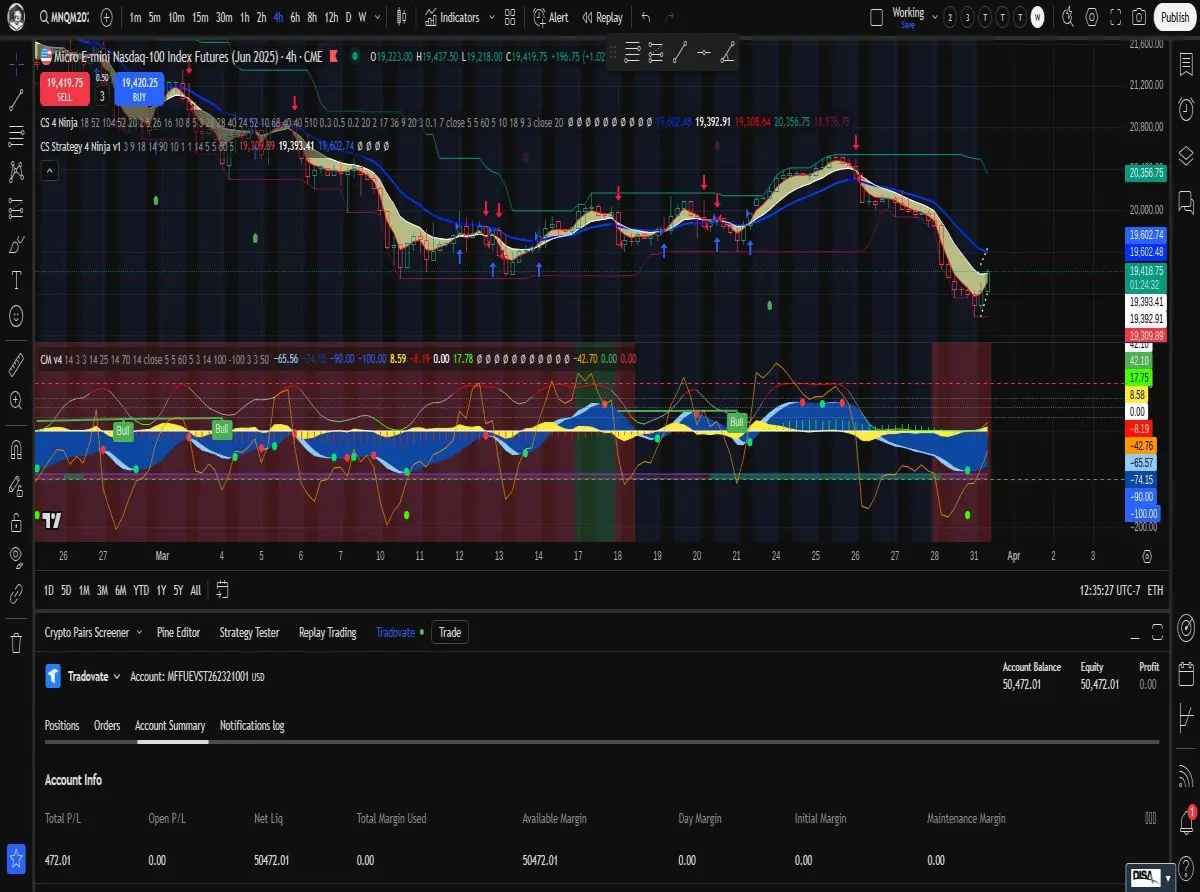Open the indicator templates grid
Screen dimensions: 1200x892
click(510, 17)
